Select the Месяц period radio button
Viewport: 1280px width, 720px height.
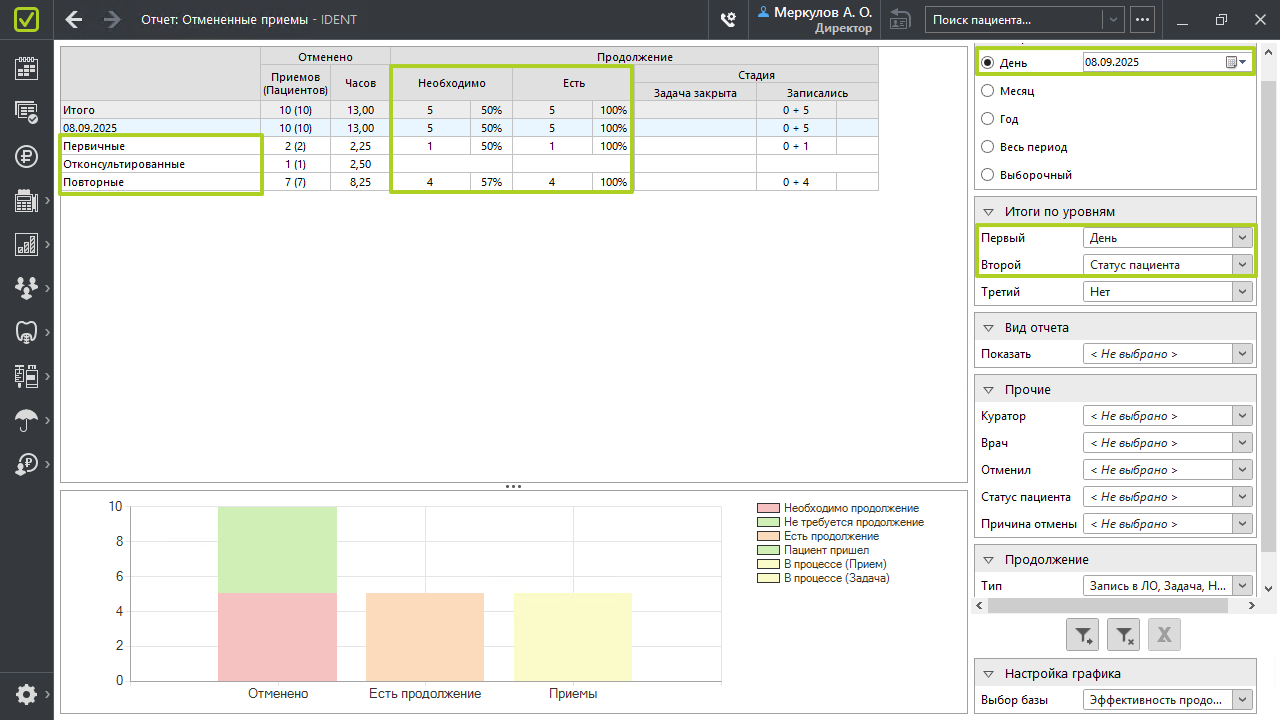click(x=988, y=91)
